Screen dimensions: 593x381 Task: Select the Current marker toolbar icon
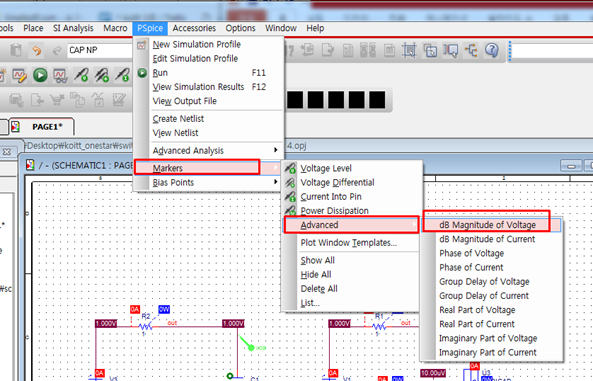122,75
